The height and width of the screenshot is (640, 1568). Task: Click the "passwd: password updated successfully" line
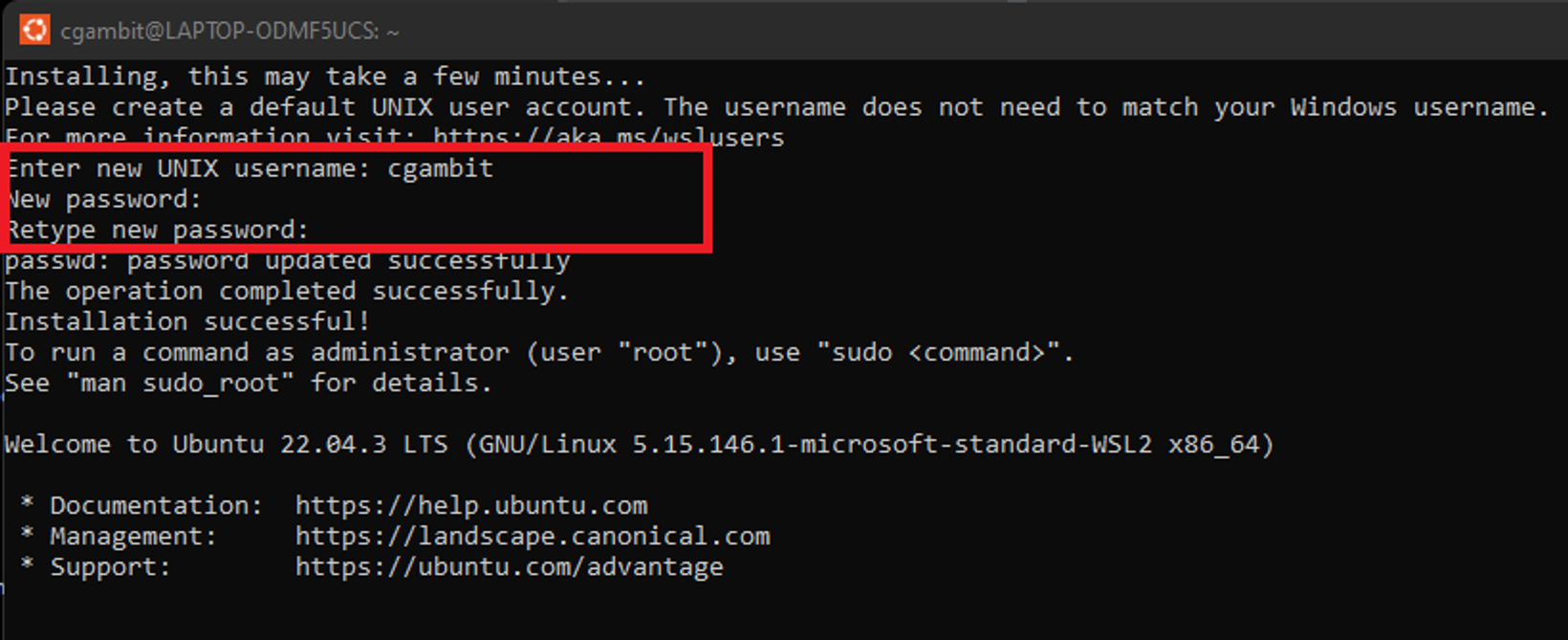(287, 260)
